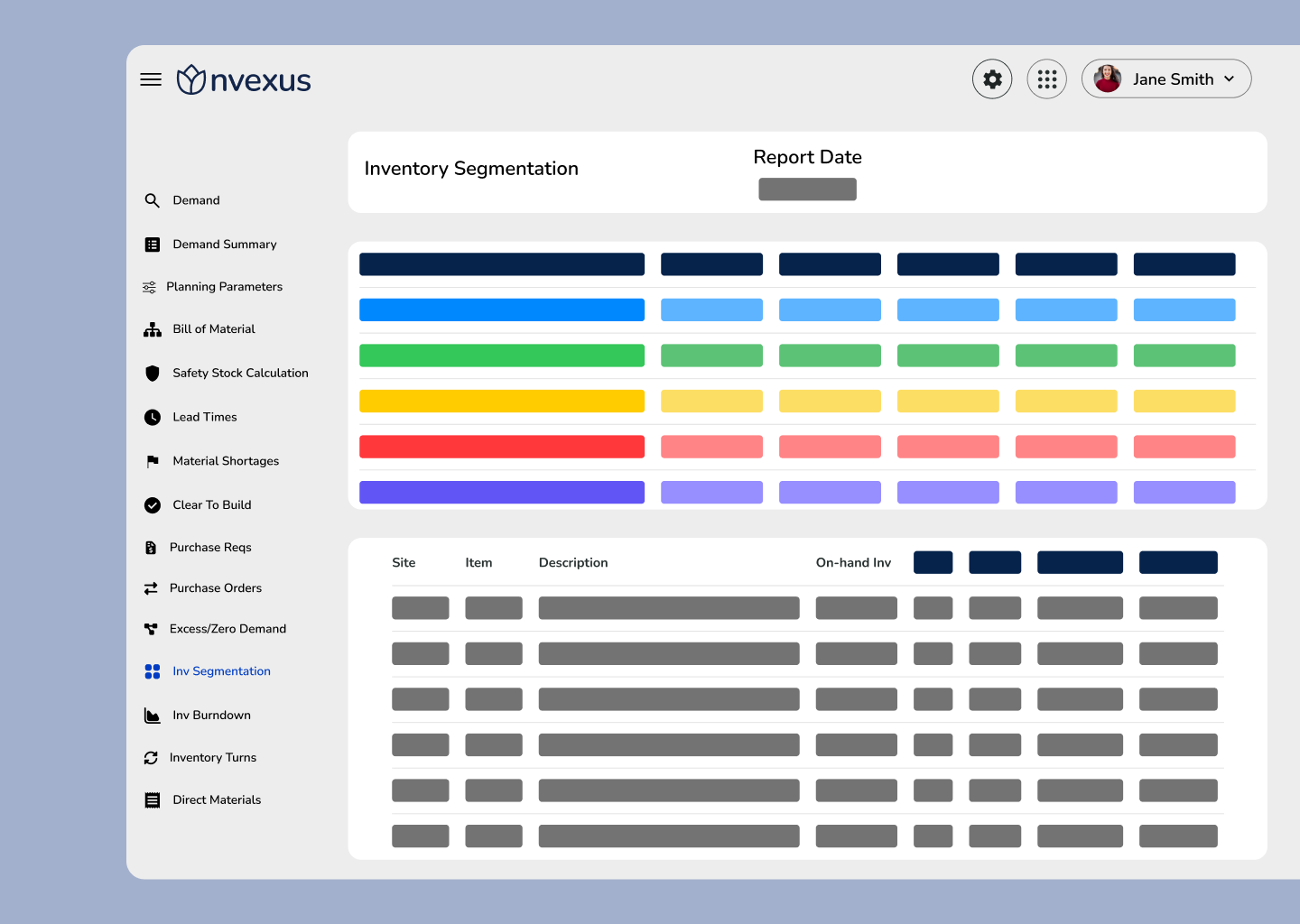The height and width of the screenshot is (924, 1300).
Task: Open Purchase Reqs page
Action: click(x=210, y=548)
